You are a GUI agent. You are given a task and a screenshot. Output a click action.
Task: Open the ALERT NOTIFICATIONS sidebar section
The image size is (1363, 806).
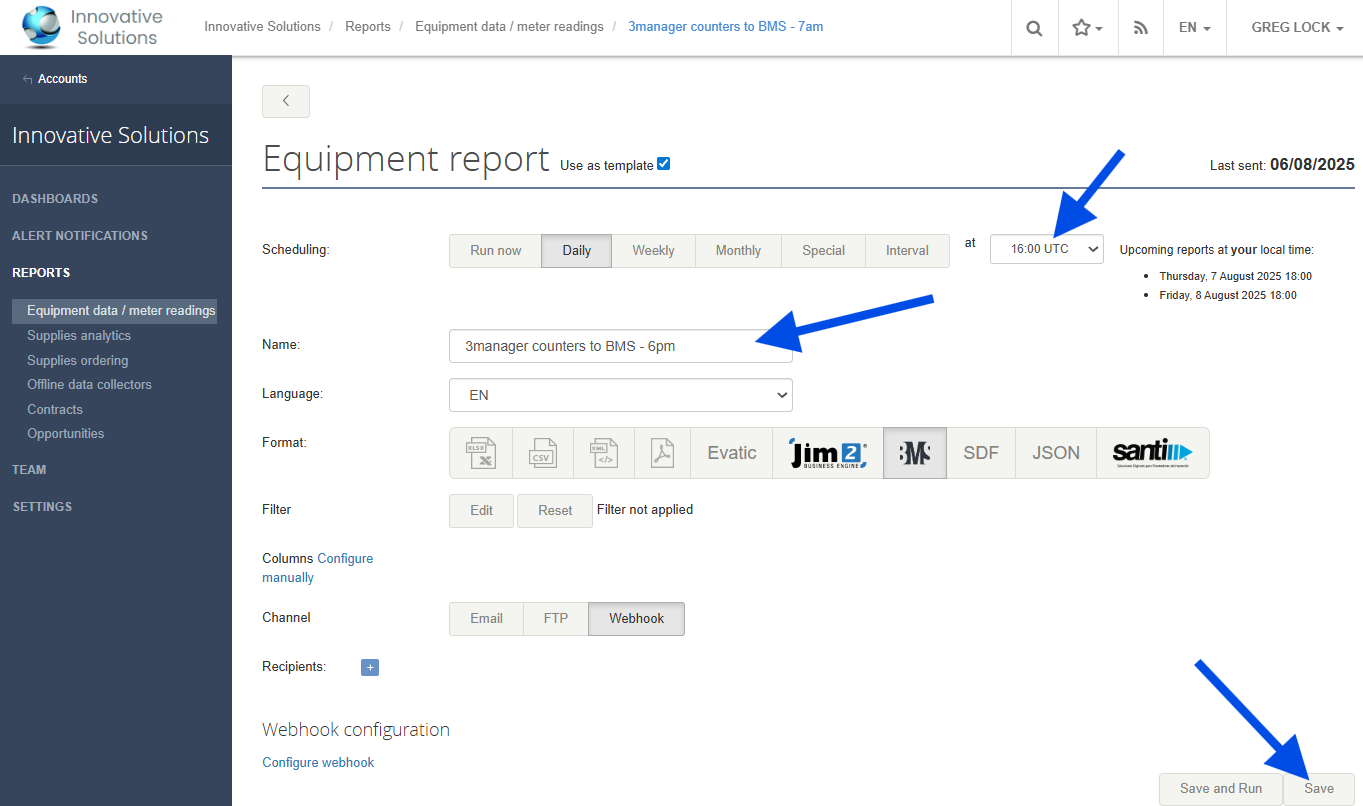[80, 236]
